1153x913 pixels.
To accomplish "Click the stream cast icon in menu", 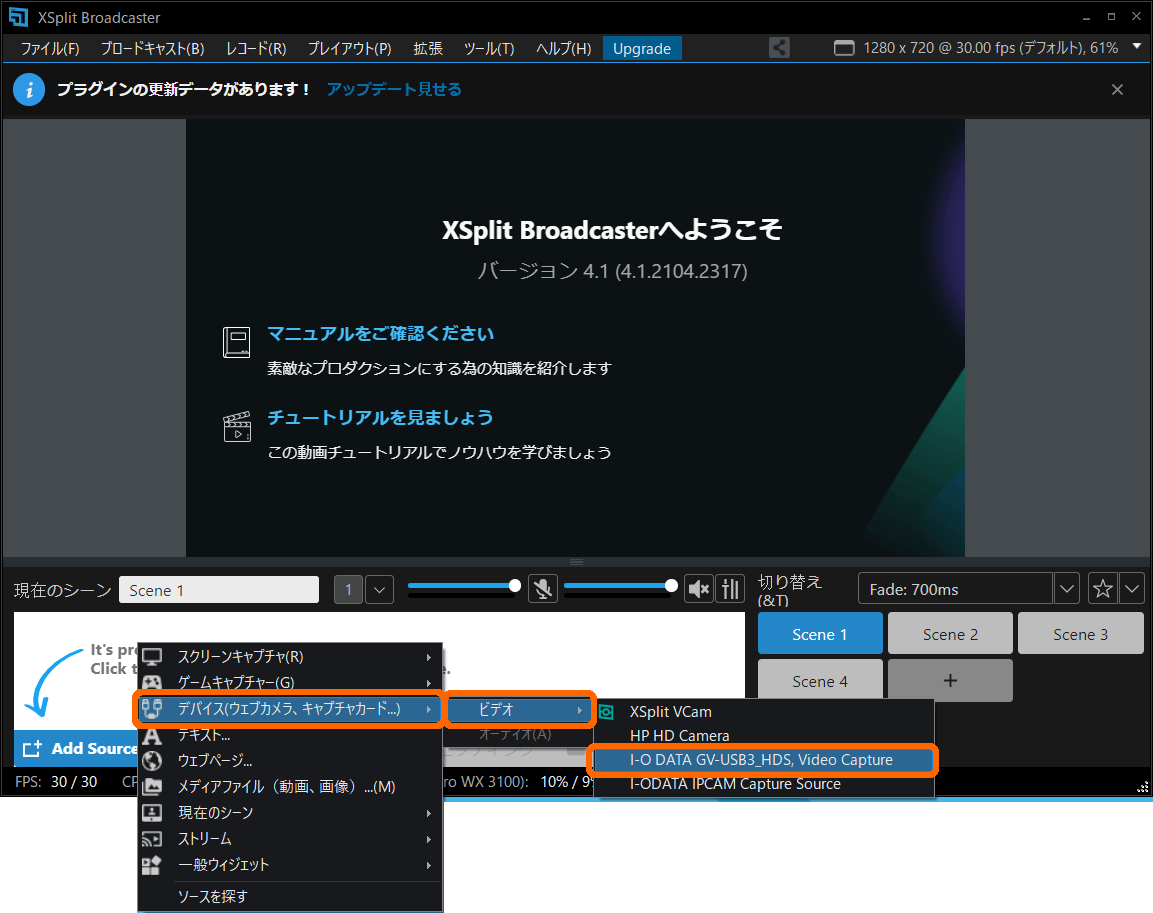I will [152, 839].
